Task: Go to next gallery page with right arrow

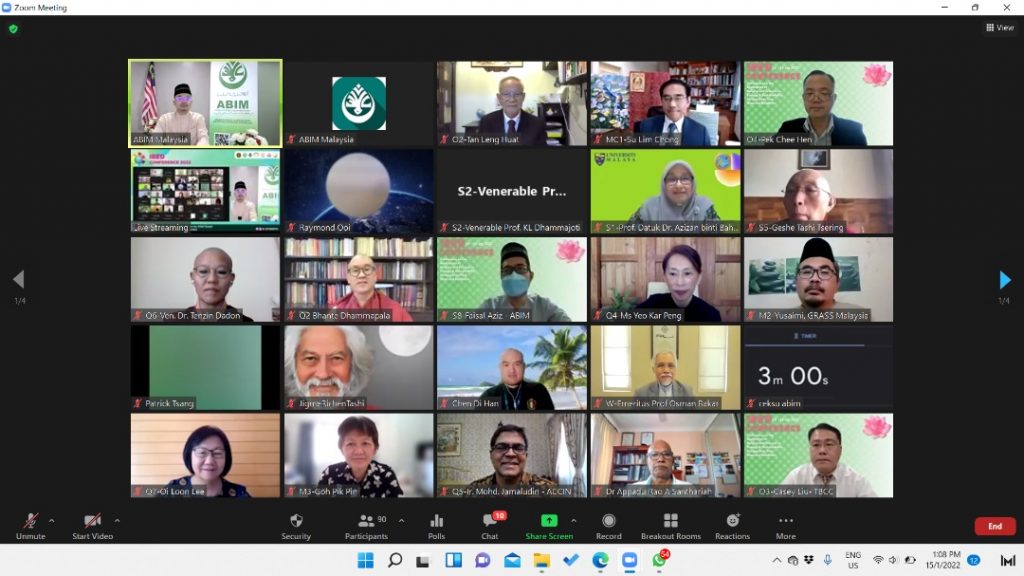Action: pyautogui.click(x=1005, y=280)
